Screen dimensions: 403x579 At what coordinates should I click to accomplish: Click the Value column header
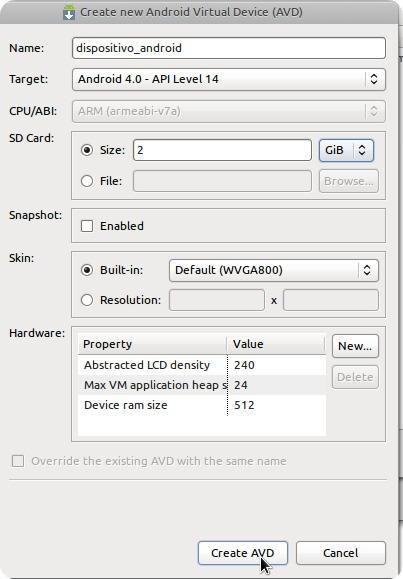click(276, 344)
